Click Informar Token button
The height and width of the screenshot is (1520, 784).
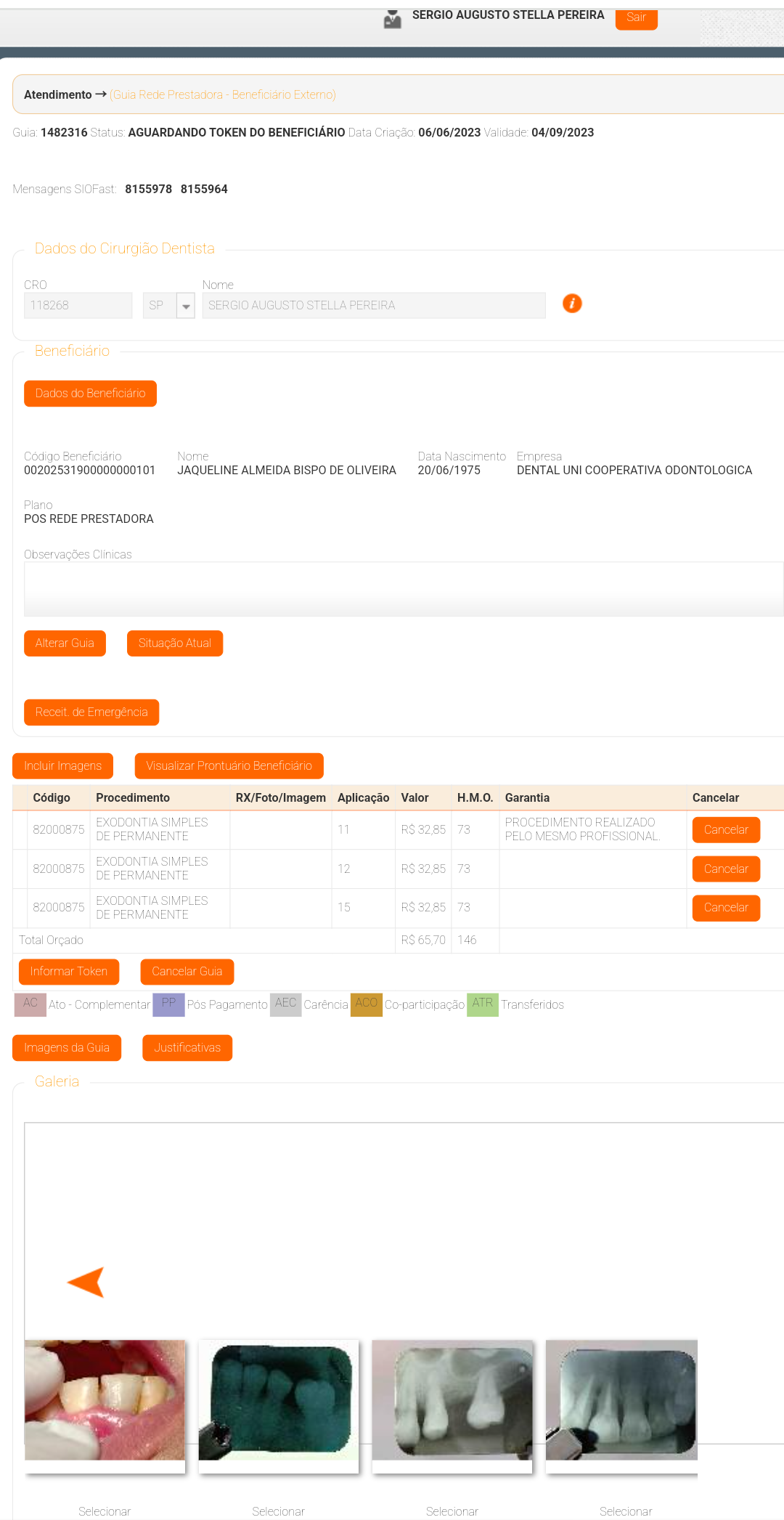pyautogui.click(x=69, y=972)
